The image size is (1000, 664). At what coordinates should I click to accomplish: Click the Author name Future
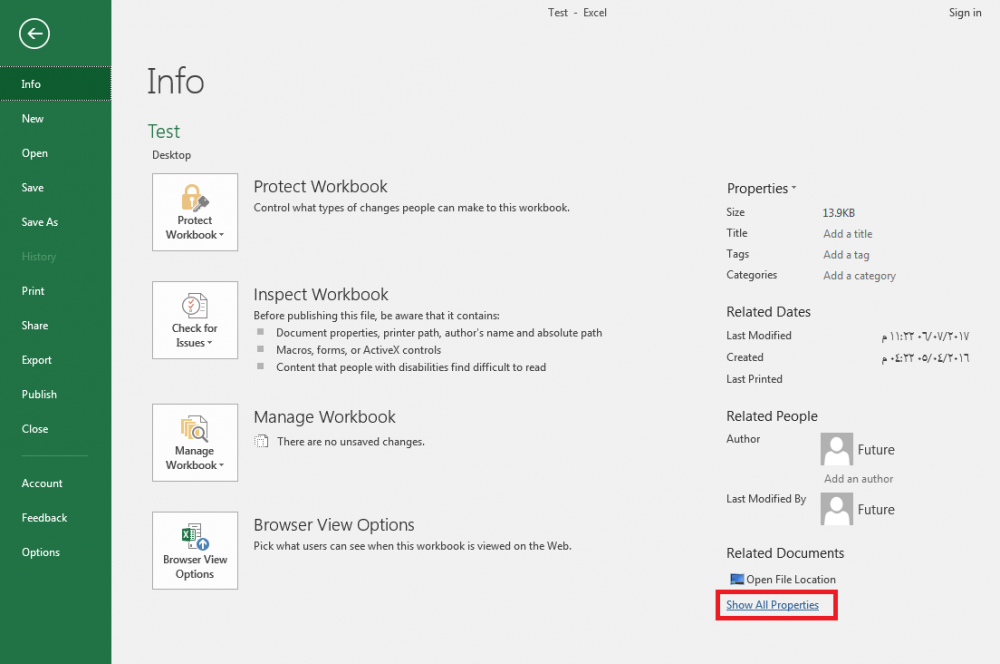click(x=876, y=450)
